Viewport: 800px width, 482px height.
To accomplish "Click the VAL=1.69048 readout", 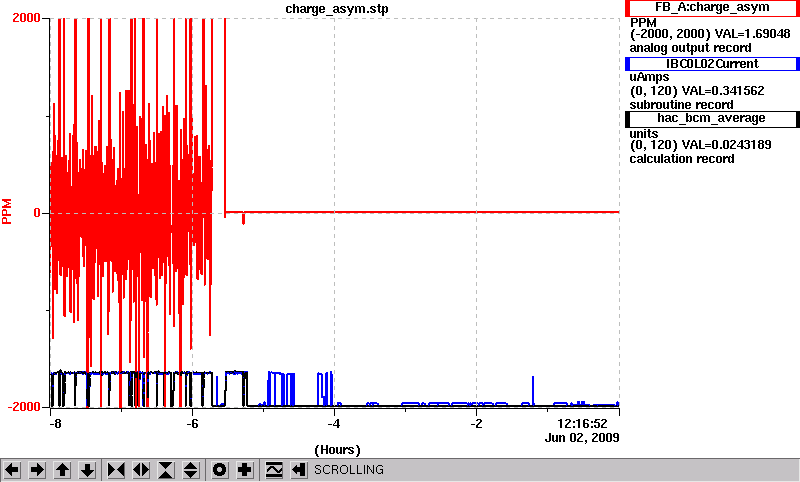I will click(x=753, y=34).
